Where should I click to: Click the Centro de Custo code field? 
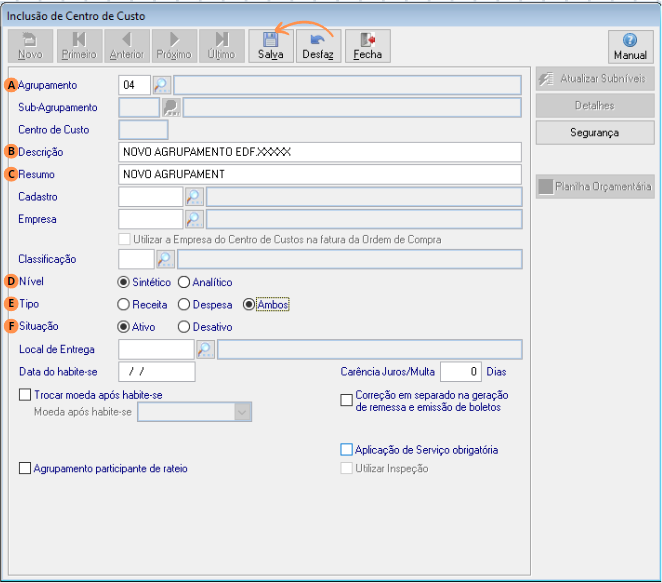[144, 130]
